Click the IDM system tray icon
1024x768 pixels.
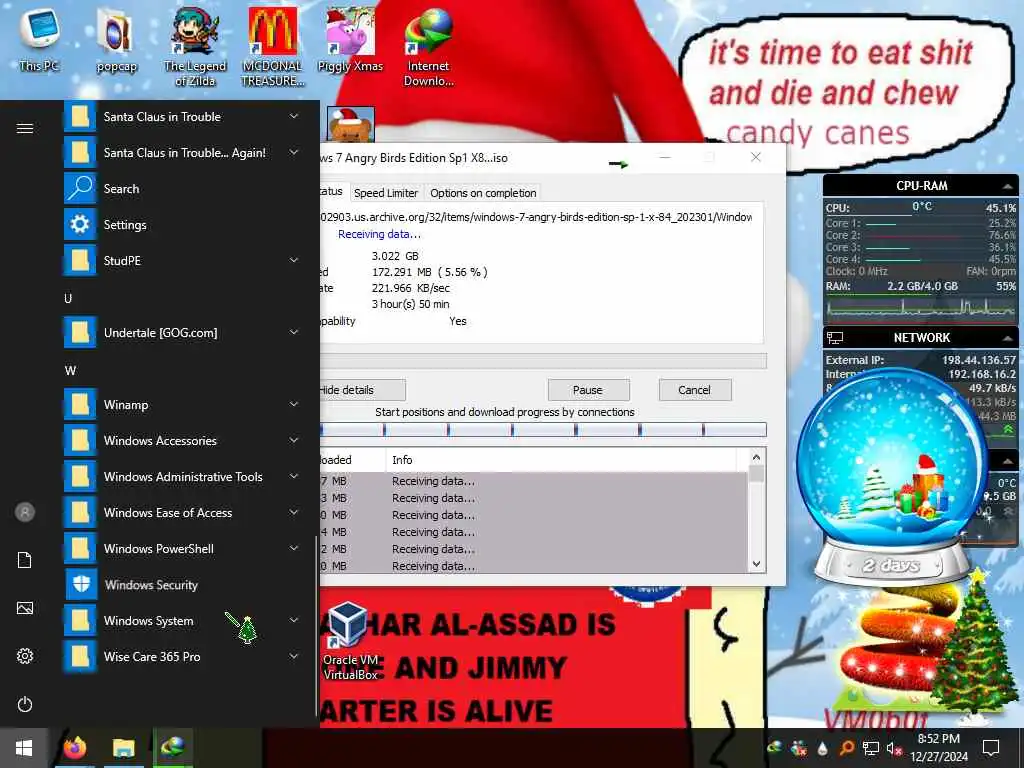click(x=775, y=748)
